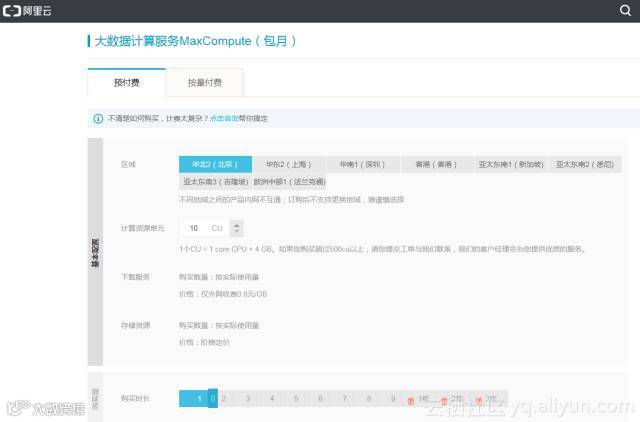Screen dimensions: 640x422
Task: Decrease CU count with down arrow
Action: coord(236,232)
